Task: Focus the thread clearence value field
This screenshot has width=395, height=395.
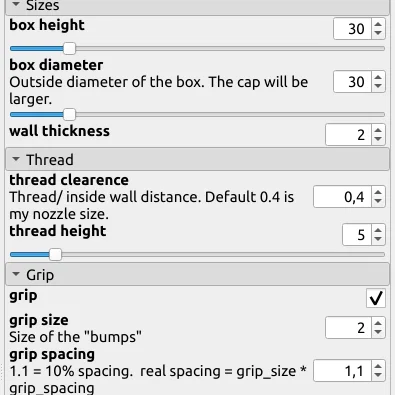Action: click(x=342, y=197)
